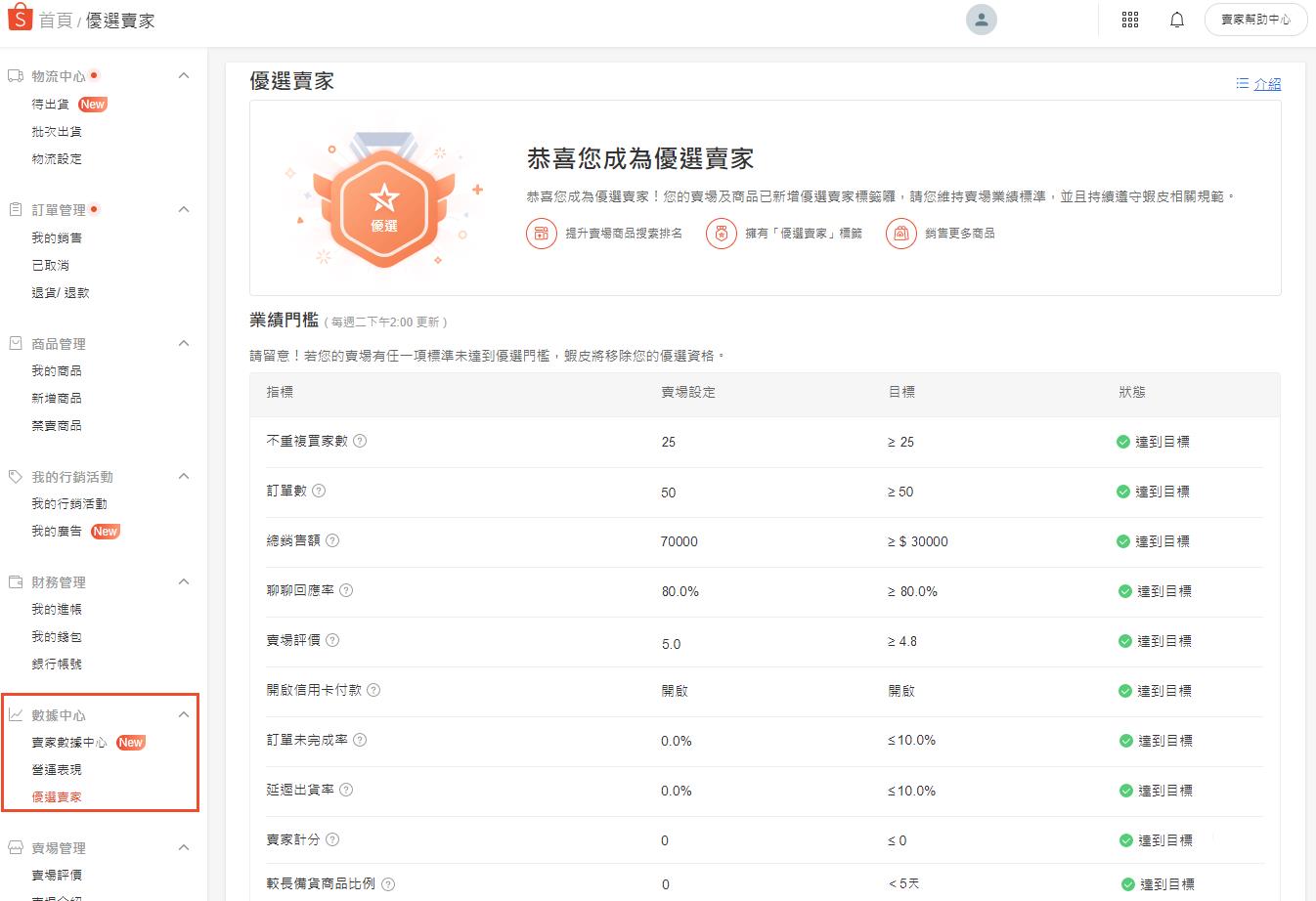
Task: Click the 指標 column header
Action: click(x=280, y=392)
